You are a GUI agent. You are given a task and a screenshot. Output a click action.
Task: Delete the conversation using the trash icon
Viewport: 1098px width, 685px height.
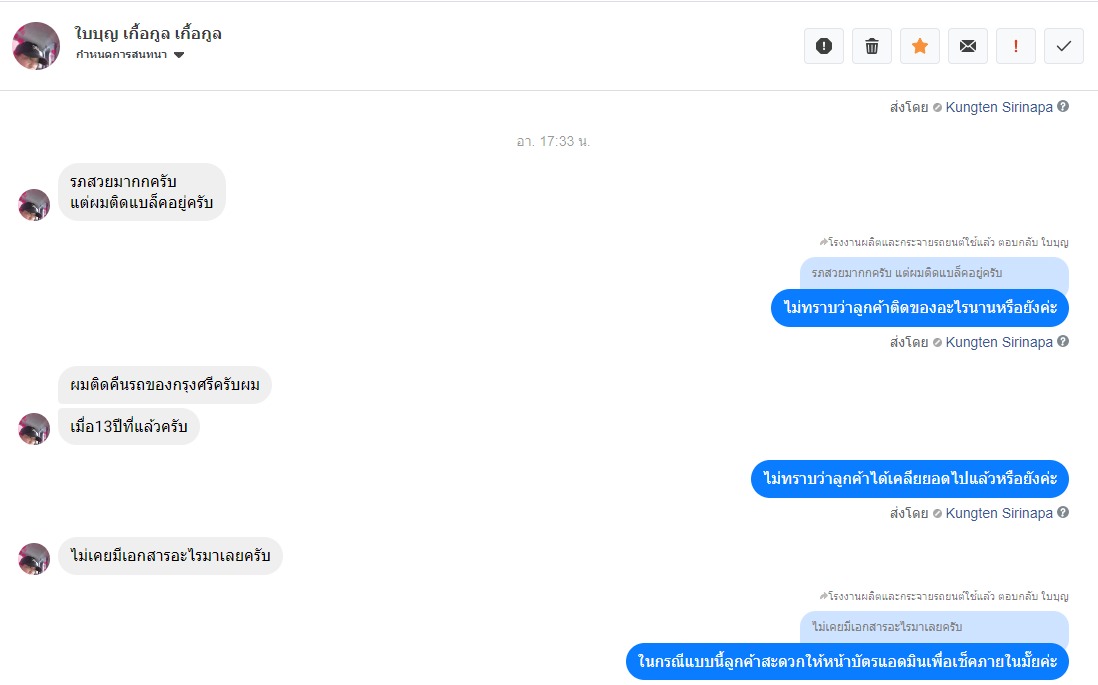click(x=872, y=46)
